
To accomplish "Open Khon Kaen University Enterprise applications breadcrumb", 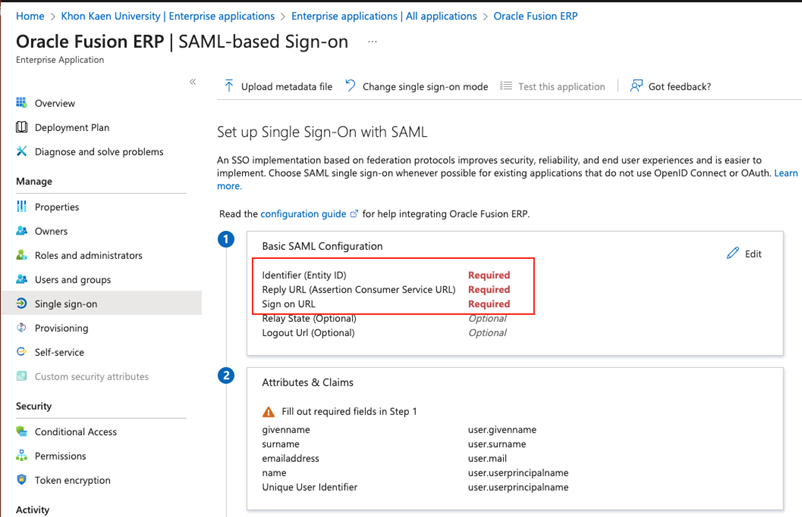I will [168, 16].
